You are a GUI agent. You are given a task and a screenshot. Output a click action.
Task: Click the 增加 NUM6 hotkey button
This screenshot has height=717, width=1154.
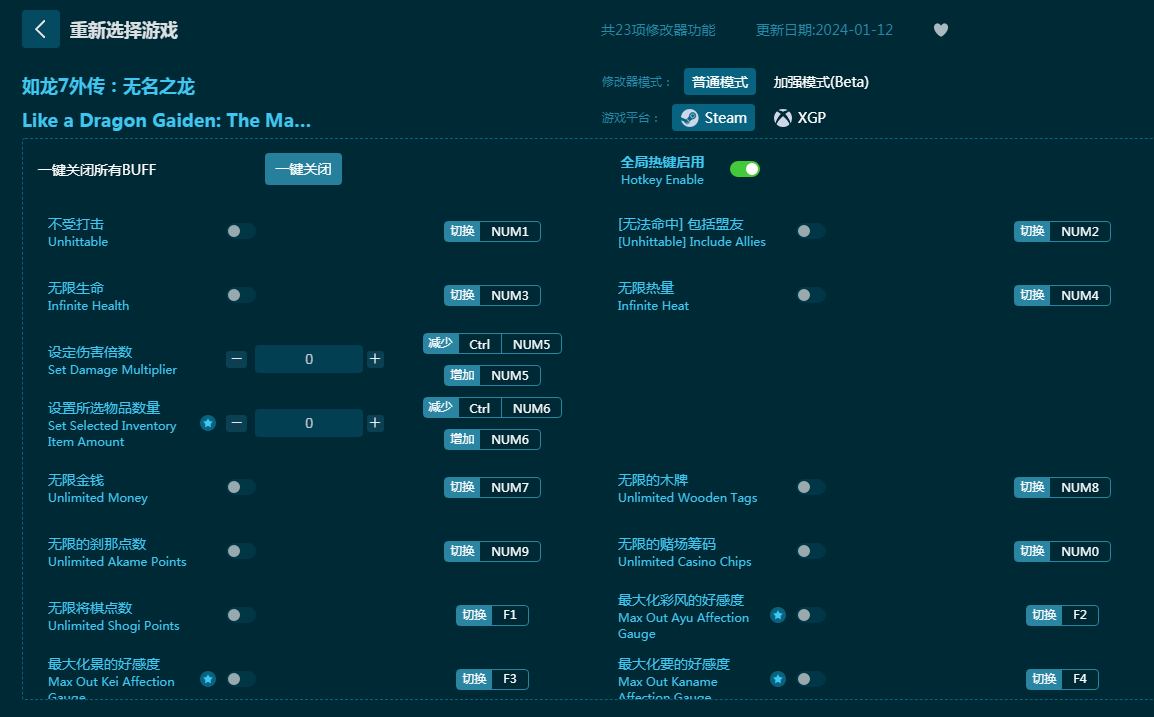492,439
